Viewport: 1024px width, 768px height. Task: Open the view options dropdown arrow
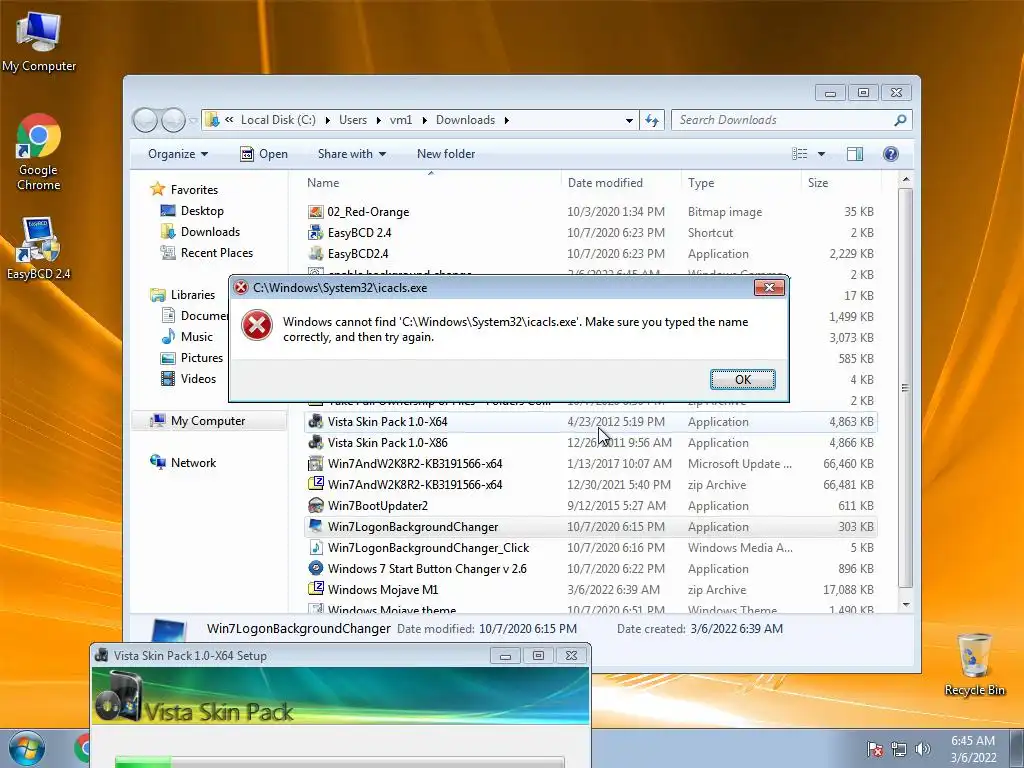pyautogui.click(x=821, y=154)
